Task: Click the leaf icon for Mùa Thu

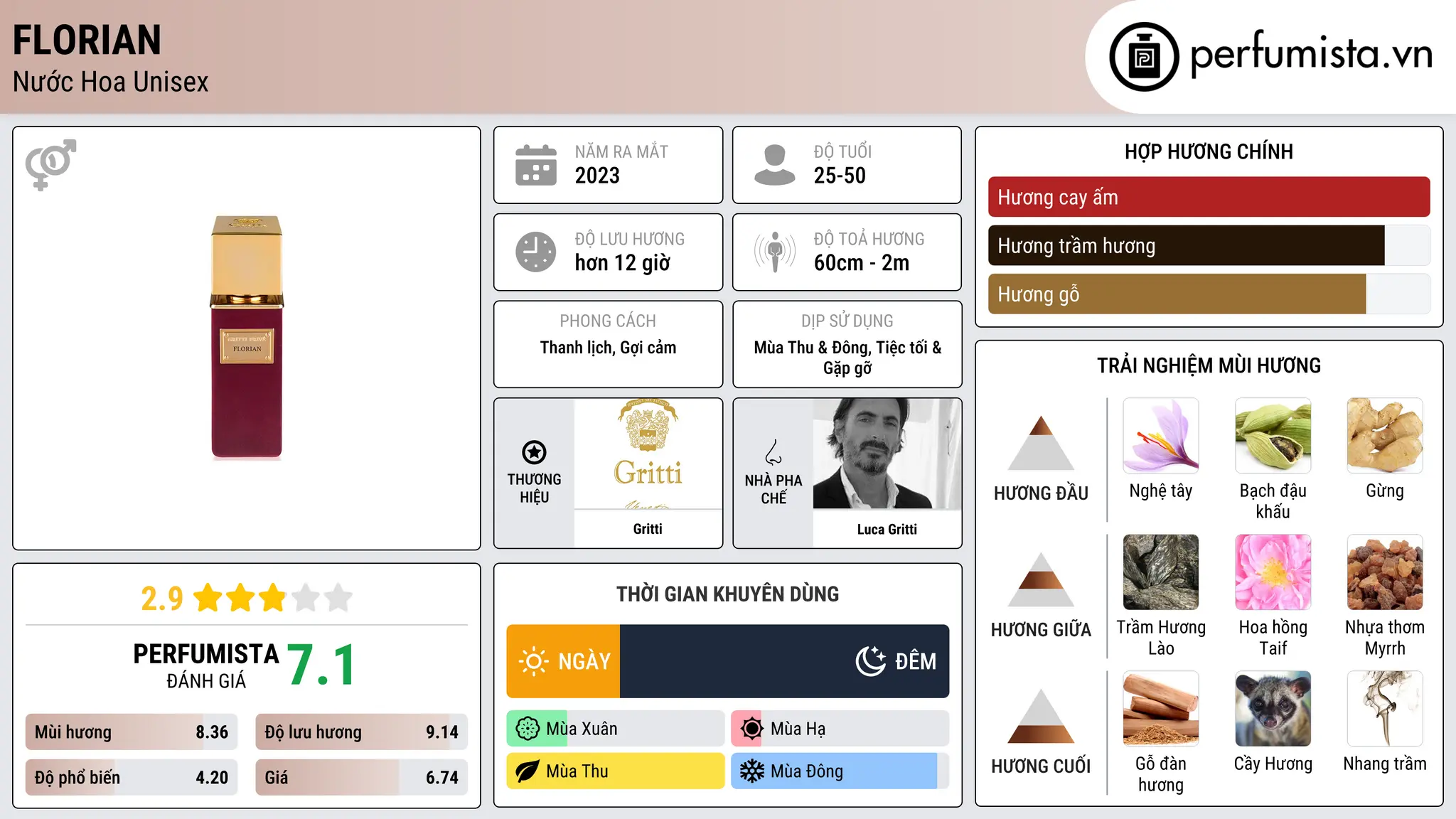Action: (x=528, y=771)
